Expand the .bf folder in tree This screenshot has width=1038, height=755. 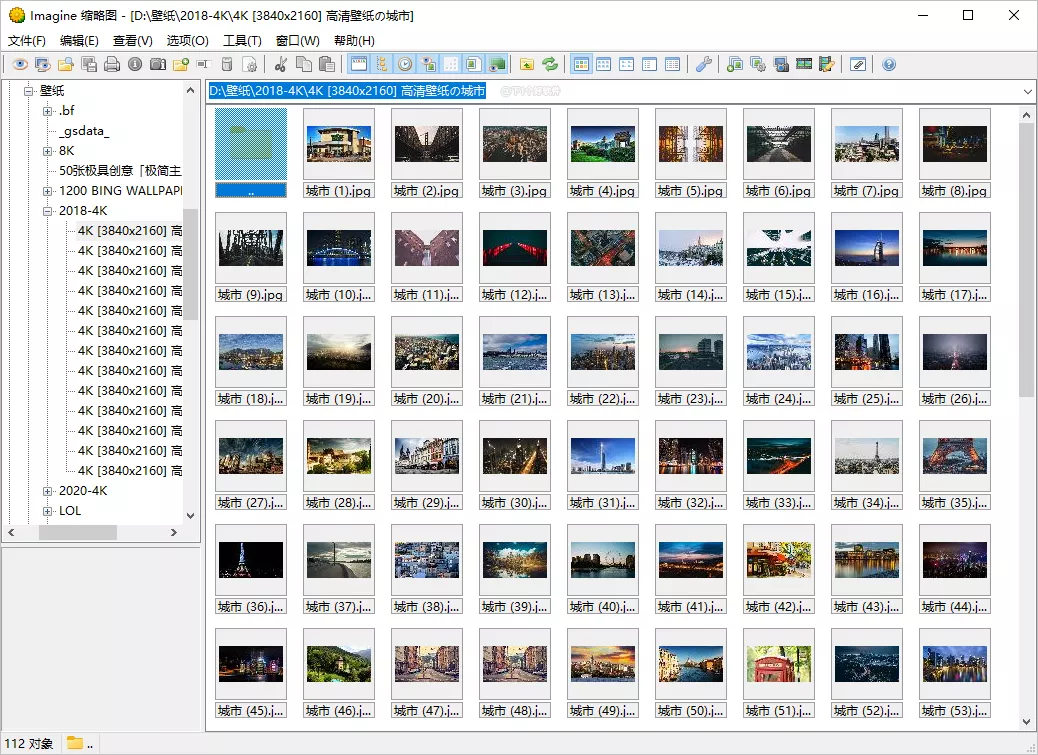[x=47, y=111]
